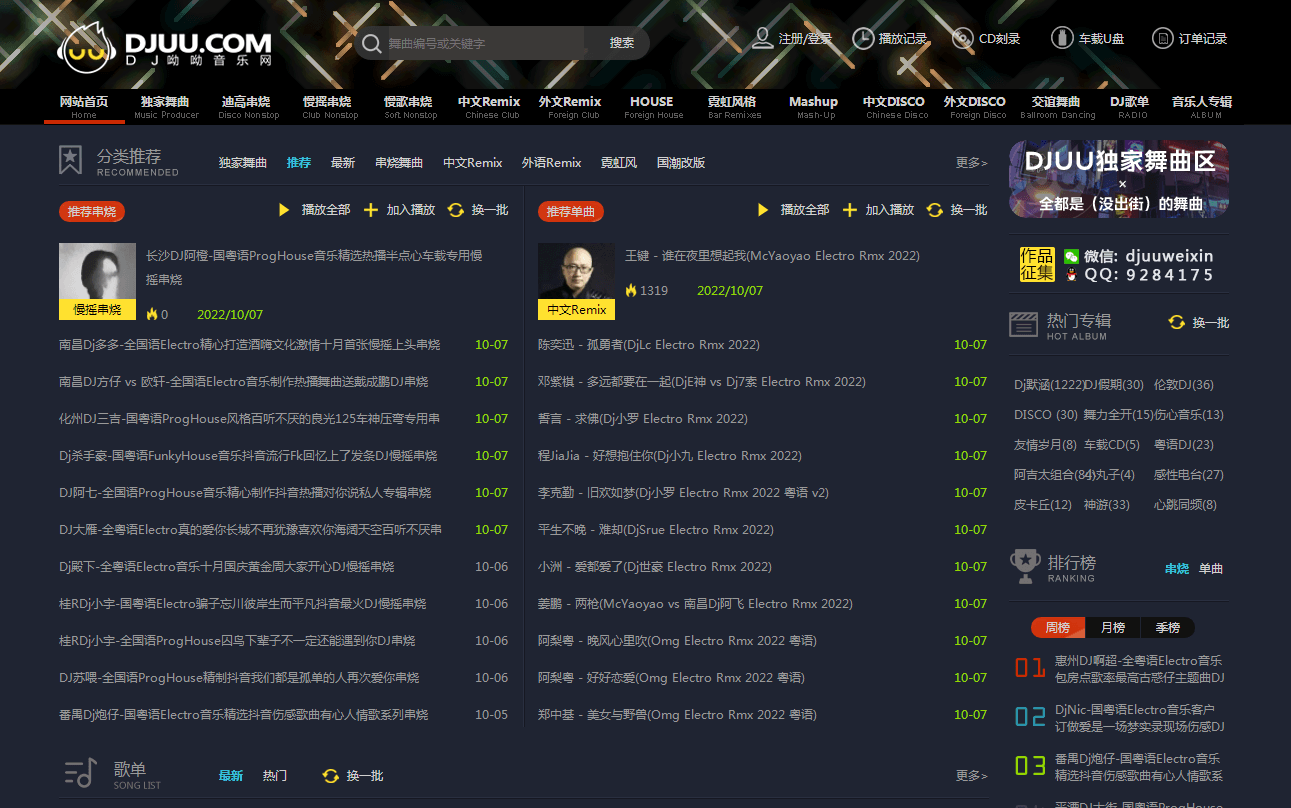Screen dimensions: 1291x808
Task: Switch ranking to 季榜 tab
Action: coord(1168,628)
